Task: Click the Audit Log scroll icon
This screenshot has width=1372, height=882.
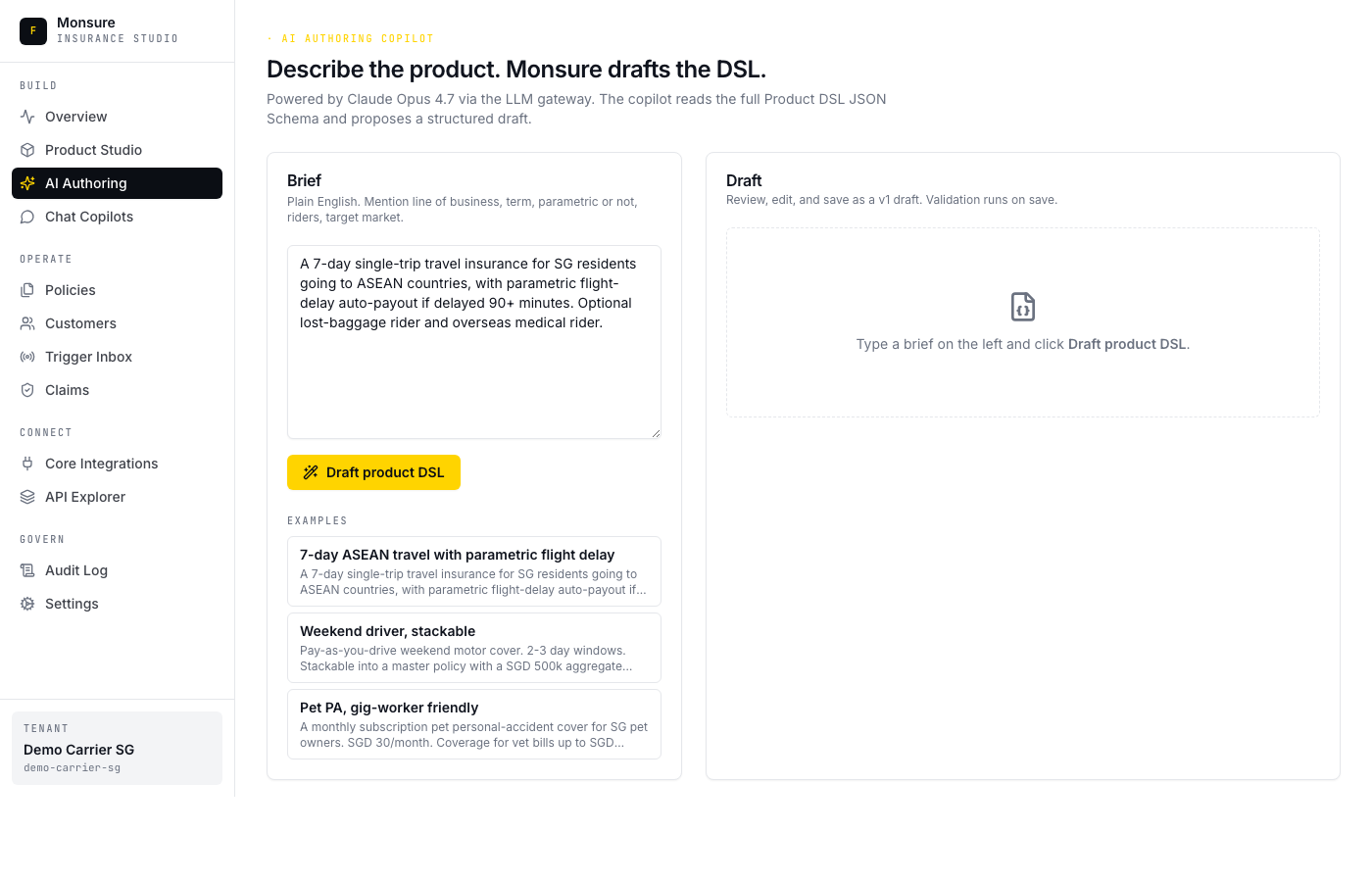Action: coord(27,570)
